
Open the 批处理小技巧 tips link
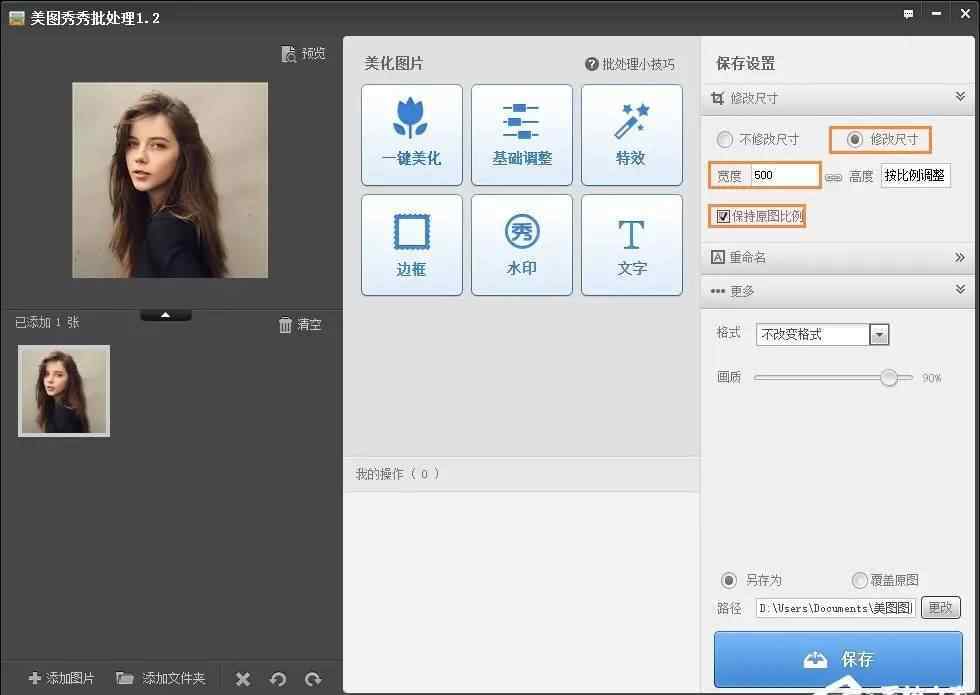tap(630, 64)
